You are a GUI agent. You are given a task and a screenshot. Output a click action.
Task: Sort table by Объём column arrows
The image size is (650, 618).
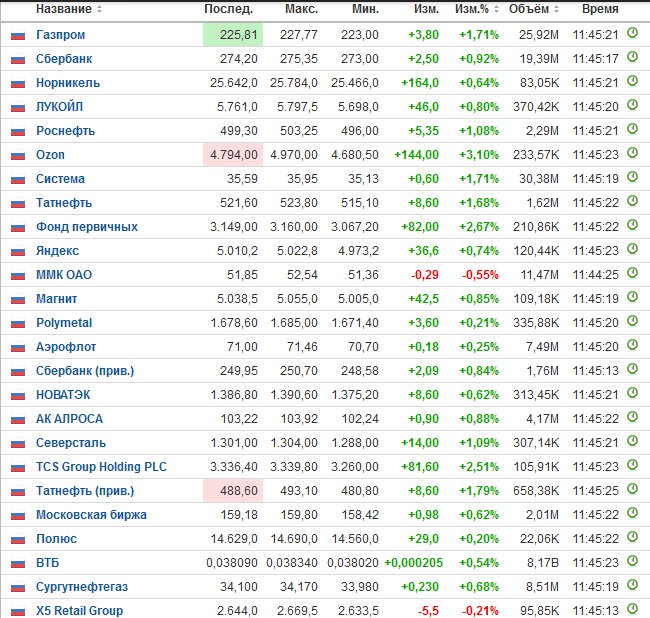[556, 9]
